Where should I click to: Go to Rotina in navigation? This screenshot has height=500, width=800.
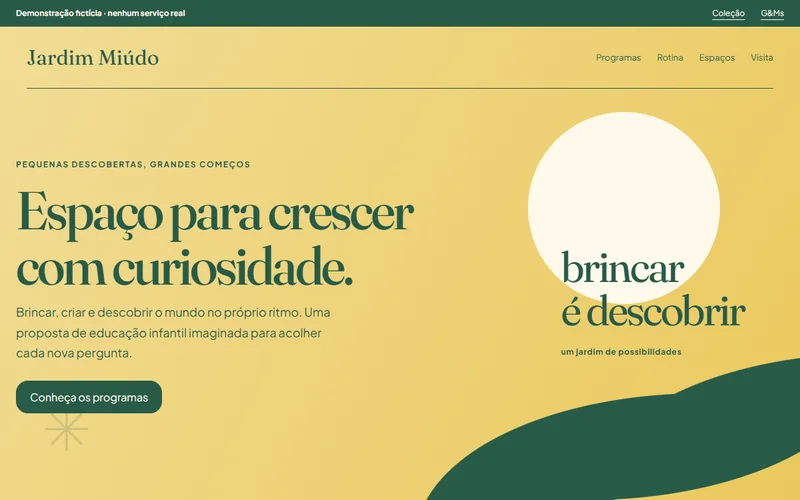click(670, 58)
